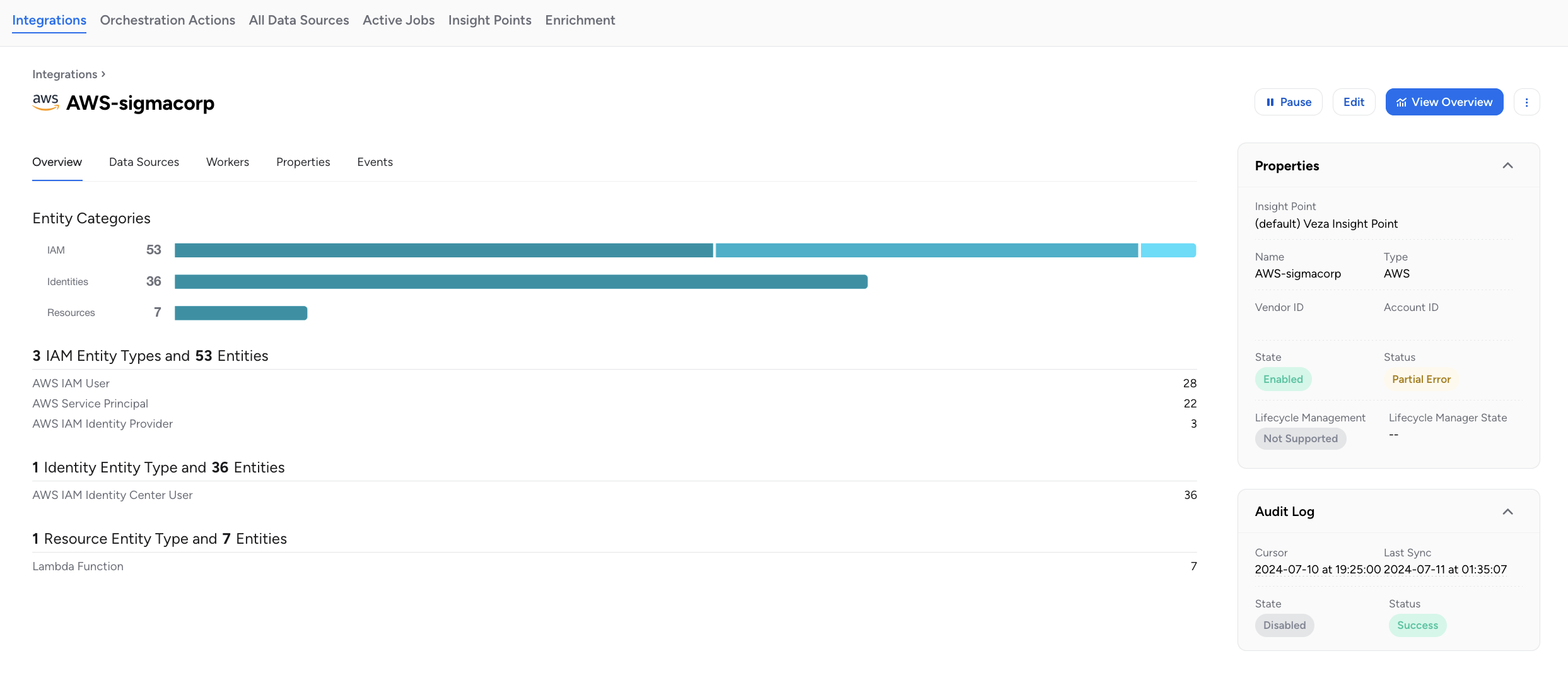Click the Lambda Function row
The width and height of the screenshot is (1568, 680).
coord(614,566)
